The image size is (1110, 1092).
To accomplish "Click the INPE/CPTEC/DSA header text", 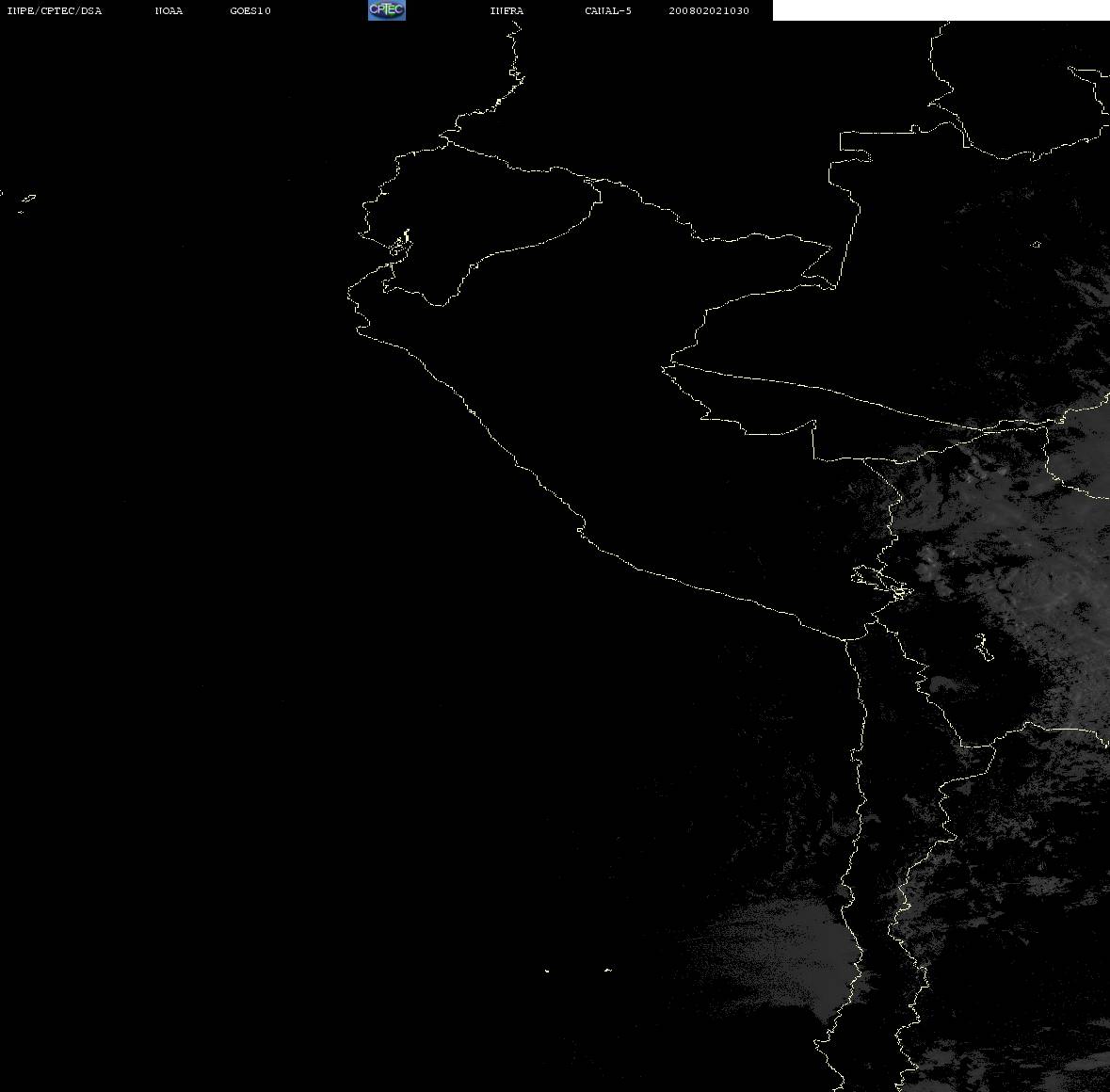I will click(54, 10).
